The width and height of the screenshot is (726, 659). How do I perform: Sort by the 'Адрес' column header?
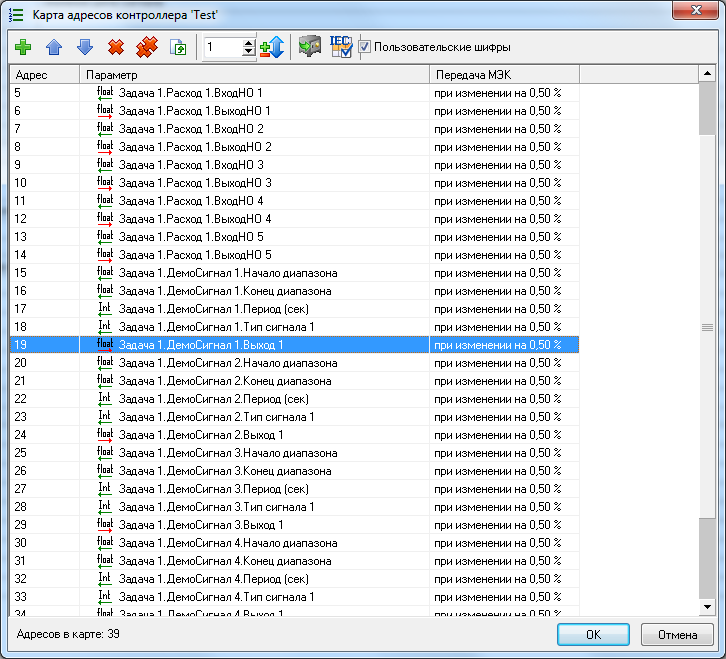[44, 75]
